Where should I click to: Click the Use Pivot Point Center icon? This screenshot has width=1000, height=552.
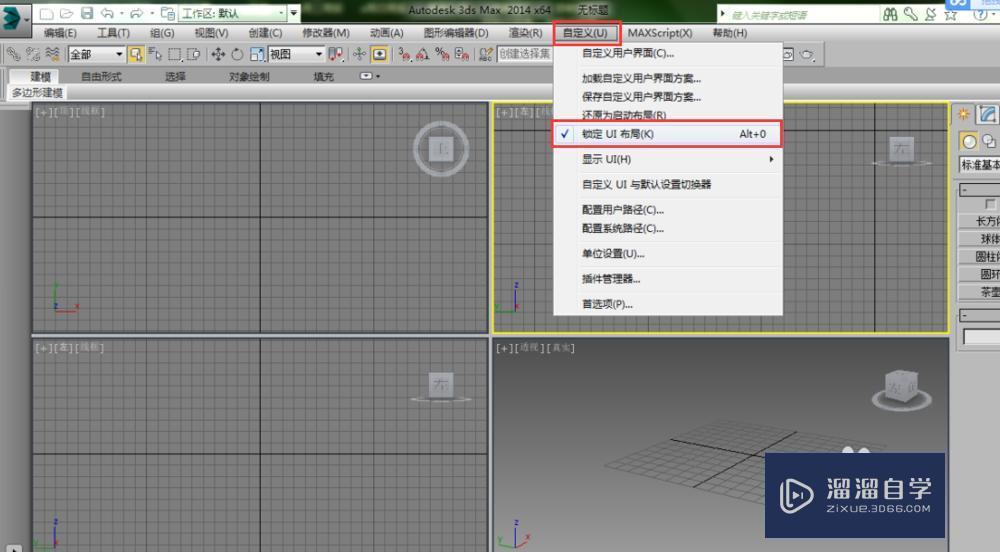click(336, 54)
